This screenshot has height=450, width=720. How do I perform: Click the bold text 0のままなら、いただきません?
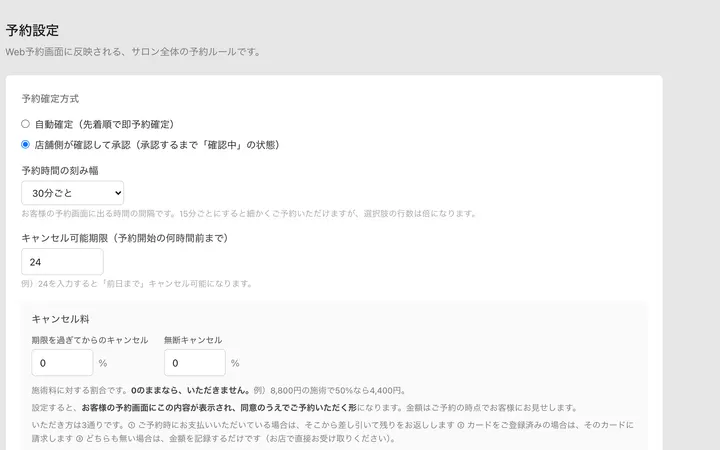[191, 390]
